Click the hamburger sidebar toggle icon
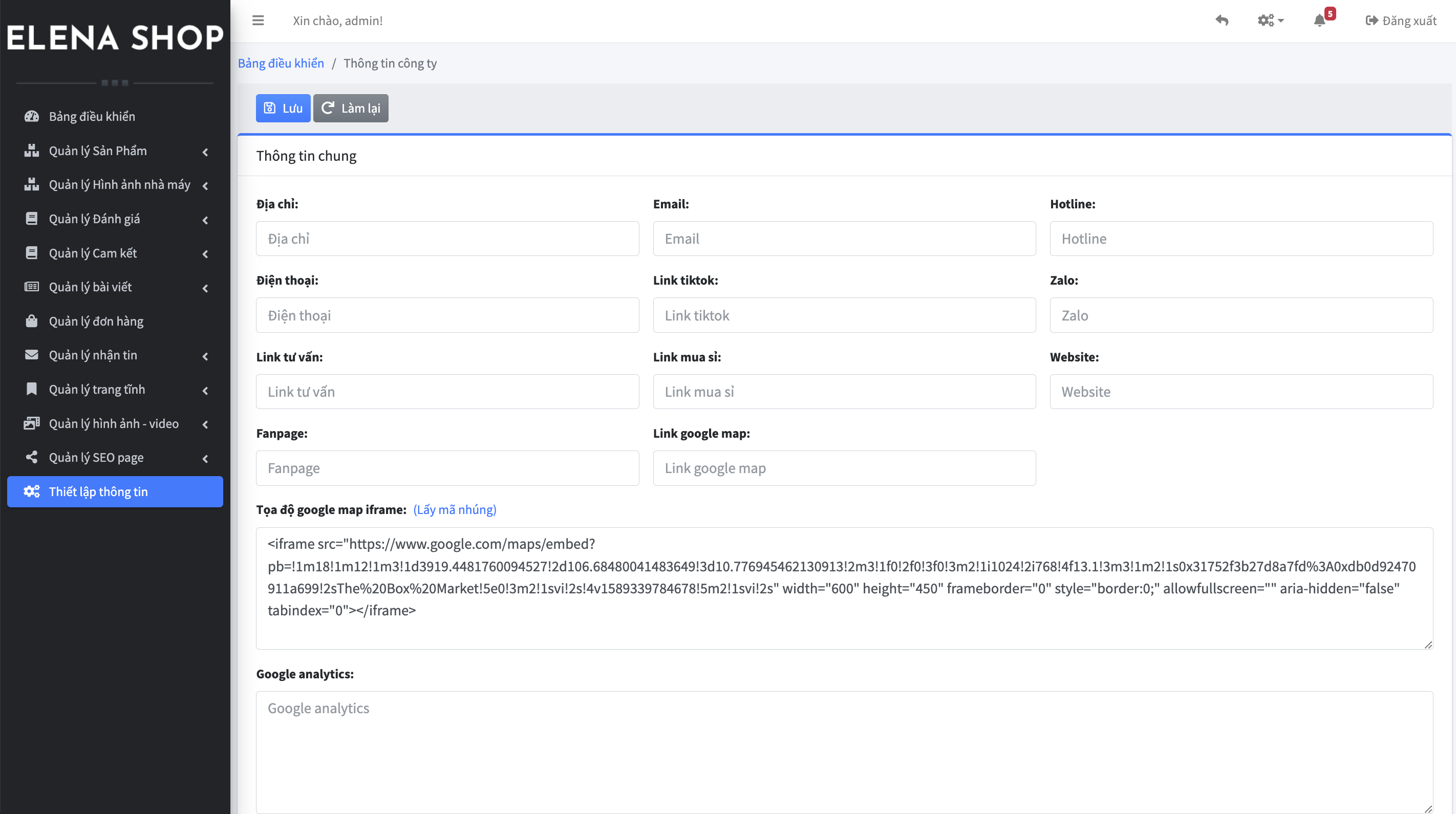 point(258,21)
